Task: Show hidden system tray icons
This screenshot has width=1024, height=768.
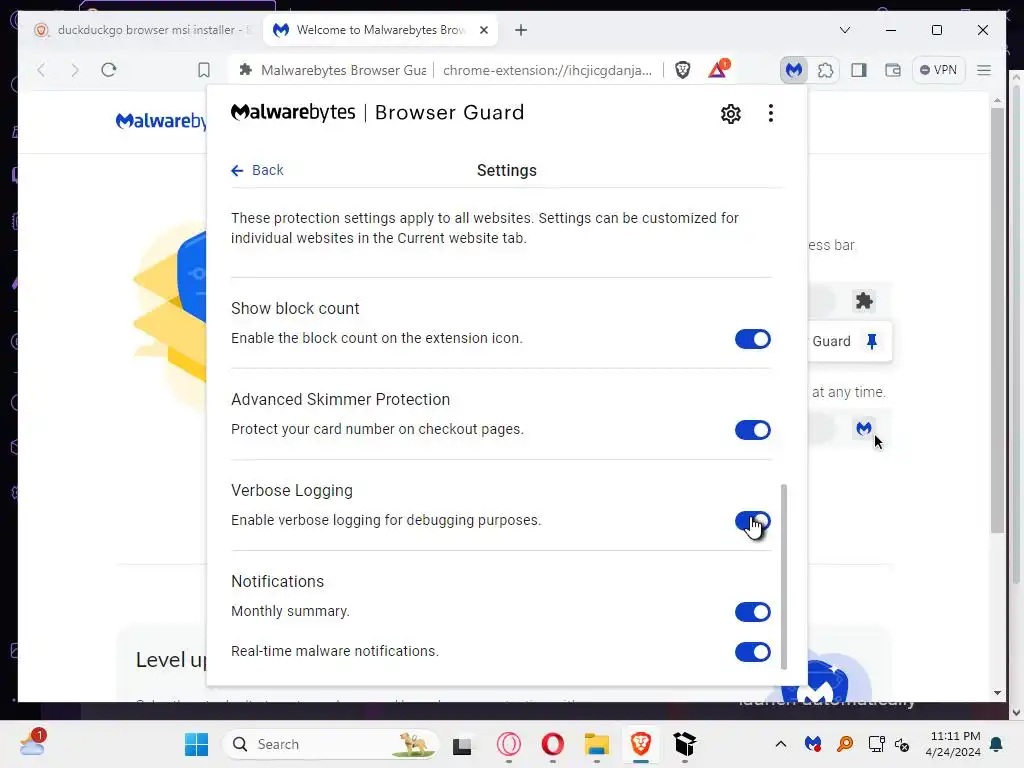Action: (780, 744)
